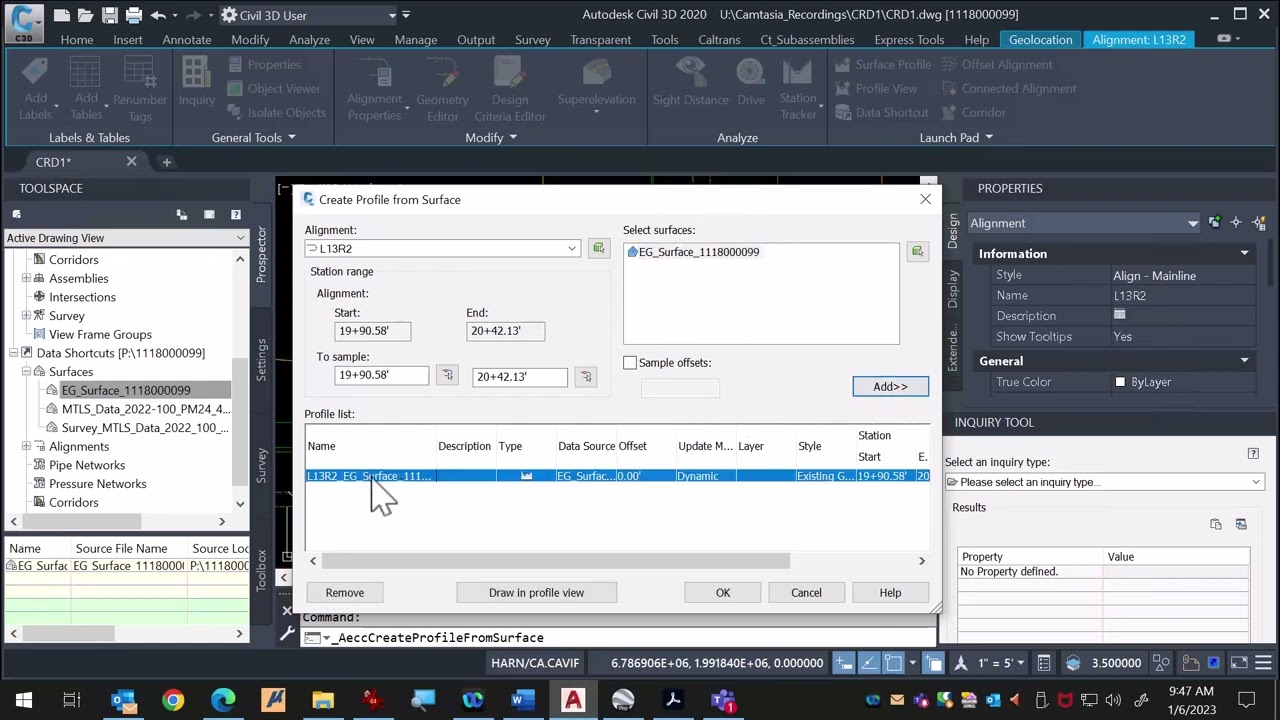The width and height of the screenshot is (1280, 720).
Task: Open Microsoft Teams from the taskbar
Action: coord(723,700)
